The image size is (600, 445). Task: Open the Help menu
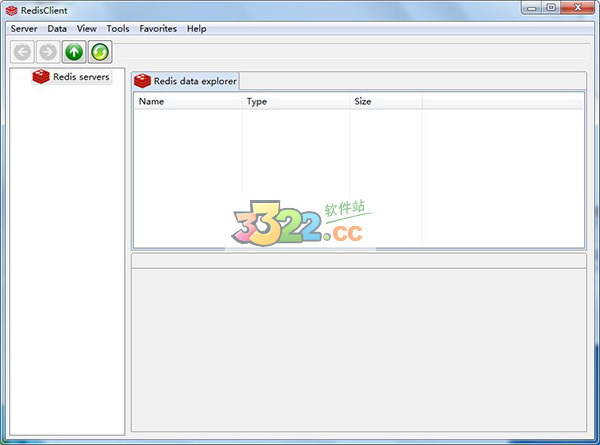click(197, 29)
